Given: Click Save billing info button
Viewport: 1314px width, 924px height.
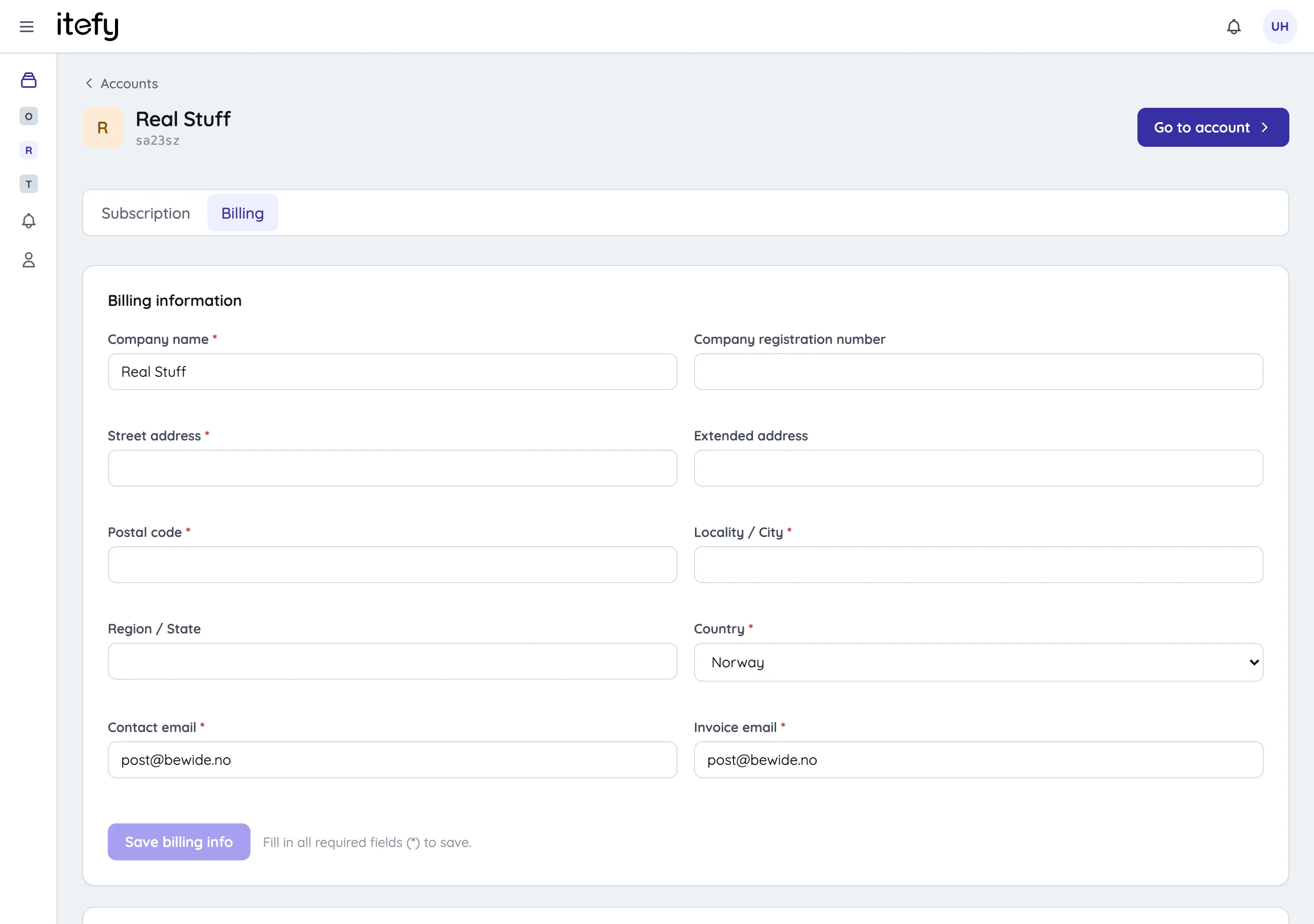Looking at the screenshot, I should pyautogui.click(x=179, y=841).
